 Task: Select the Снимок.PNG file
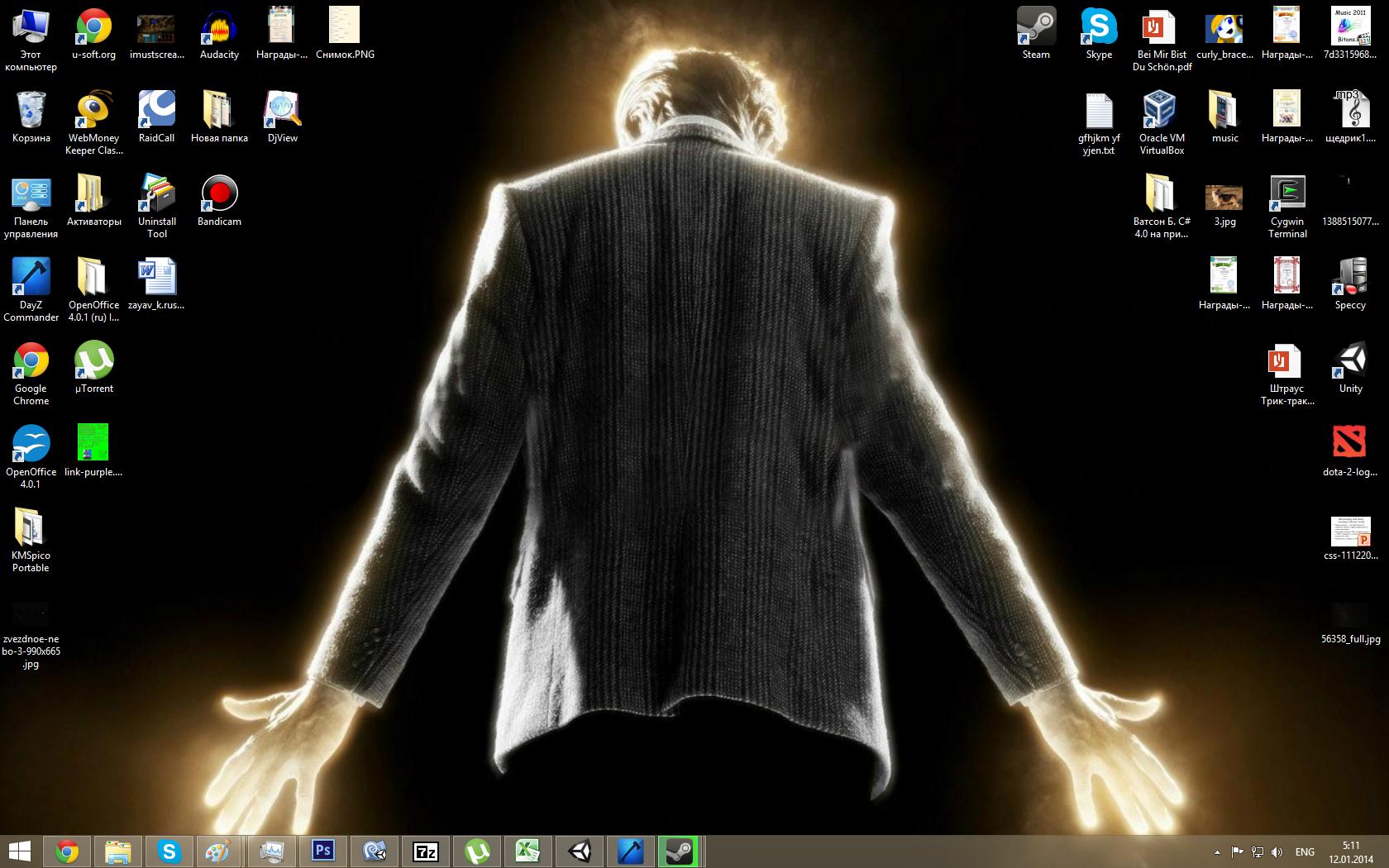coord(345,34)
